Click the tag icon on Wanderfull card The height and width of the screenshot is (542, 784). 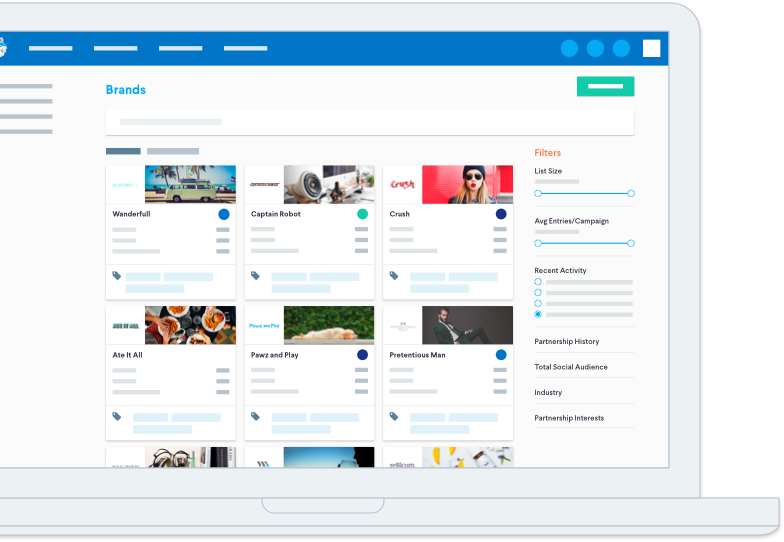coord(116,276)
